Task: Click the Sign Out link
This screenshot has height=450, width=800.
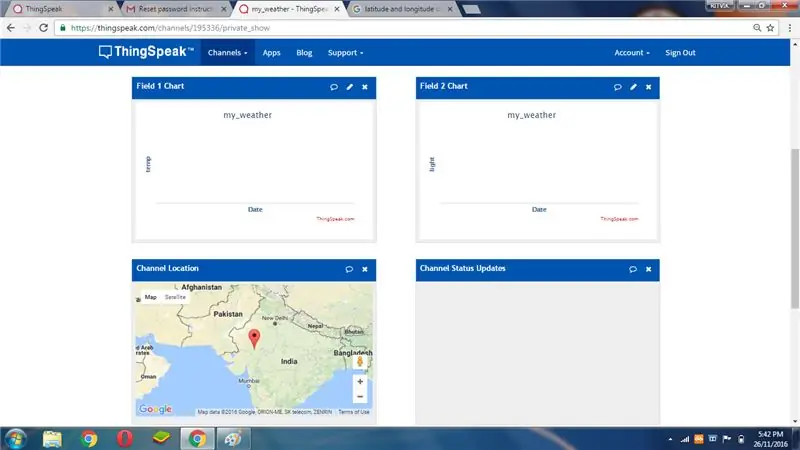Action: point(680,53)
